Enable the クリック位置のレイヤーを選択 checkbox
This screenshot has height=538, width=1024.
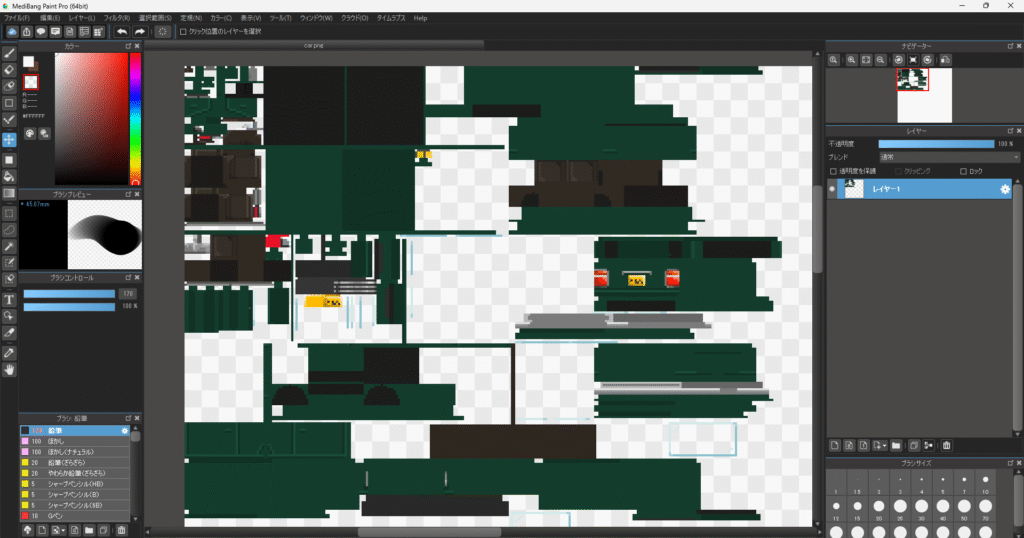pos(182,32)
